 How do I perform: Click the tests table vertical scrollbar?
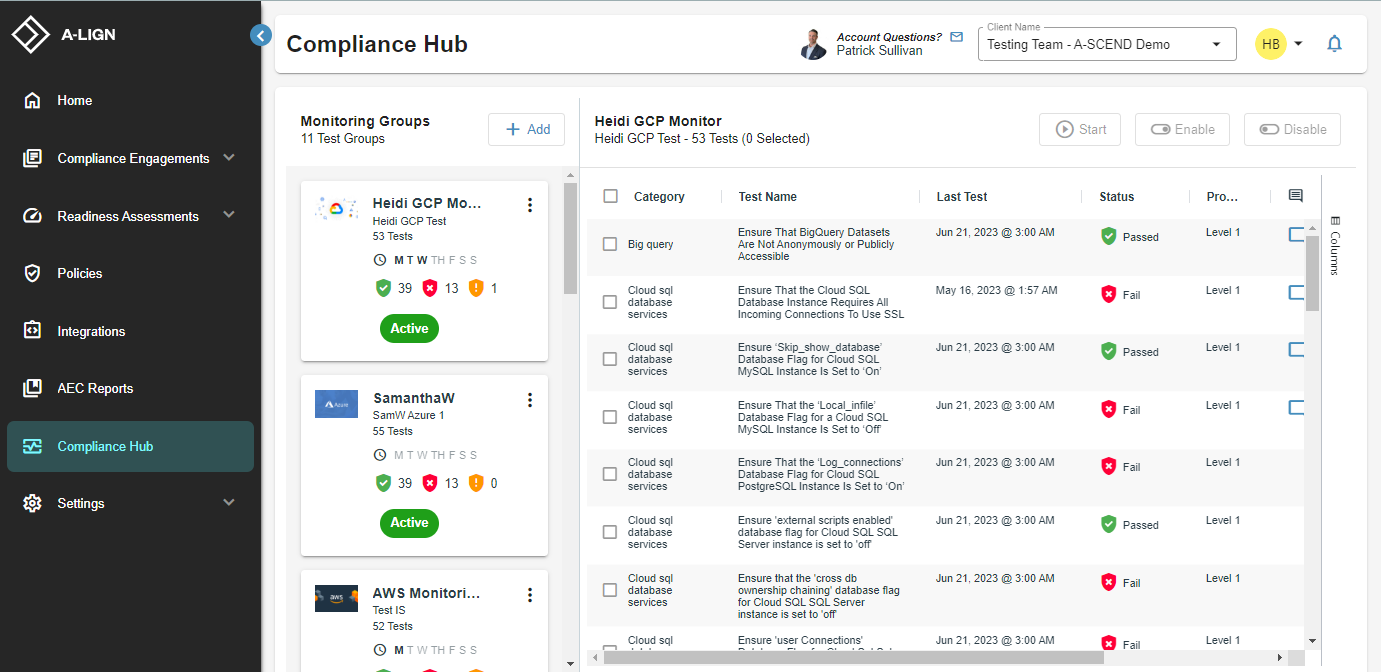(x=1313, y=274)
